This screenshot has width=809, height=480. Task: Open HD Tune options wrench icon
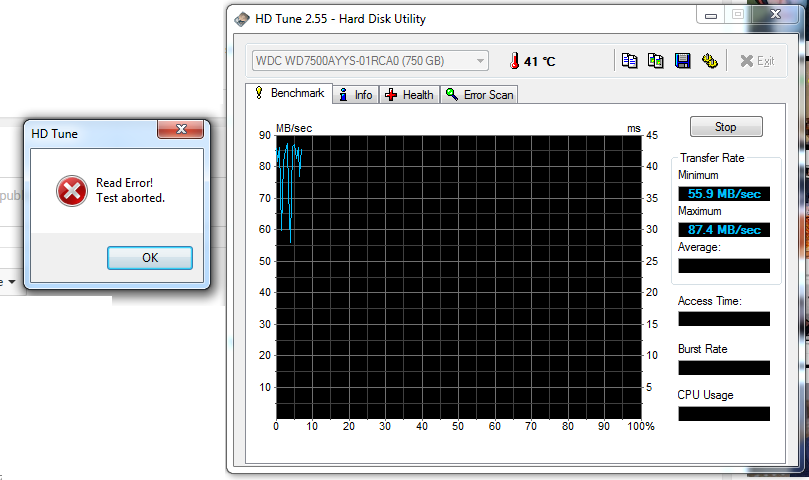(x=710, y=61)
